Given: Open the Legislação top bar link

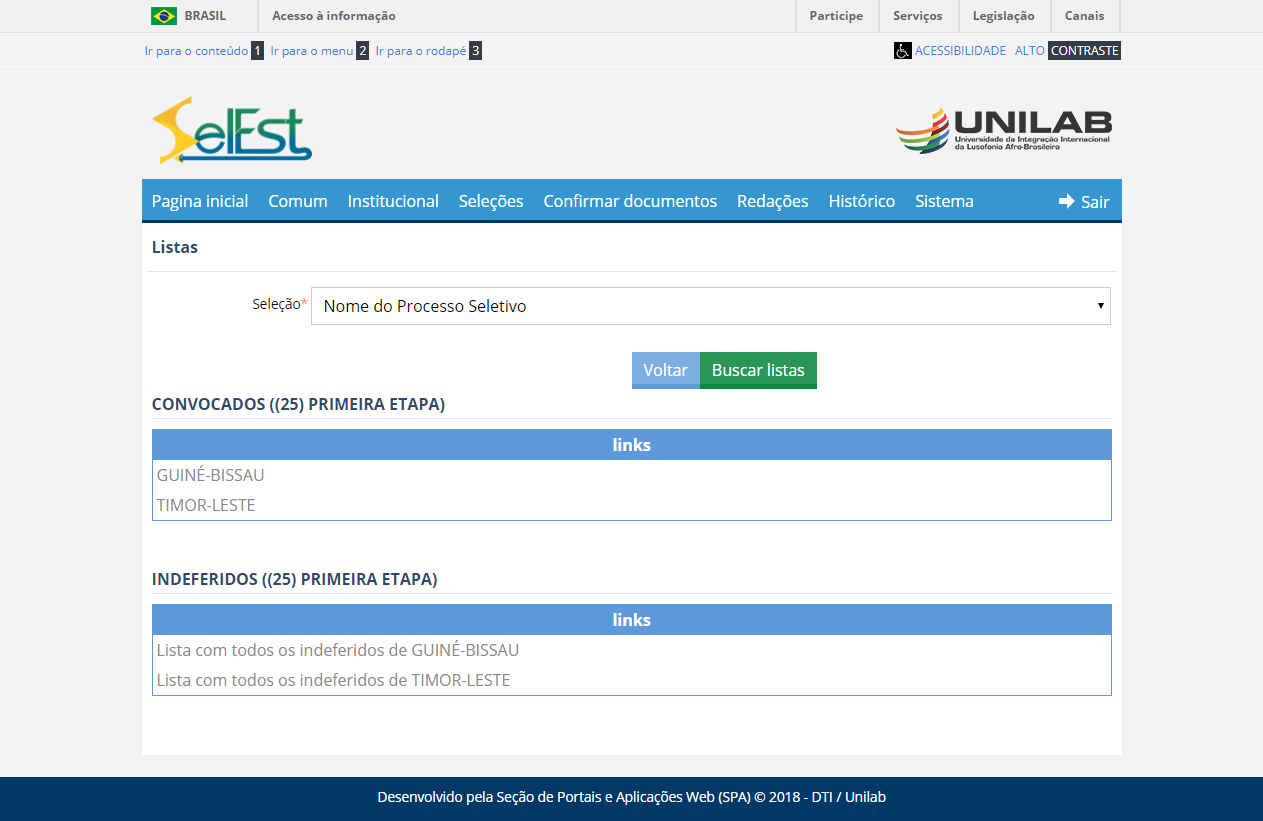Looking at the screenshot, I should 1003,16.
